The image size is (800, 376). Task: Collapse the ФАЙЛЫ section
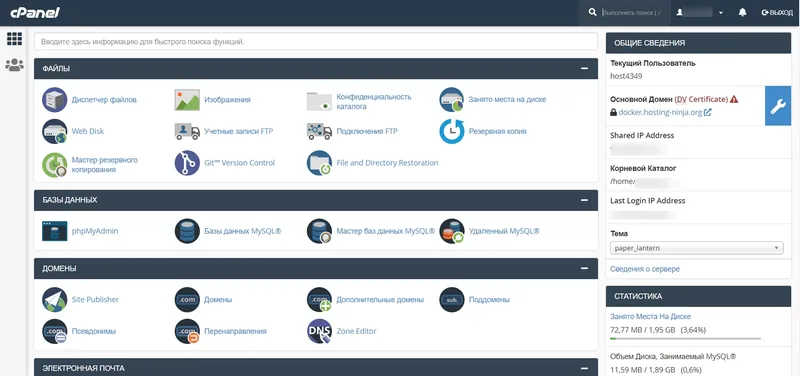(585, 68)
